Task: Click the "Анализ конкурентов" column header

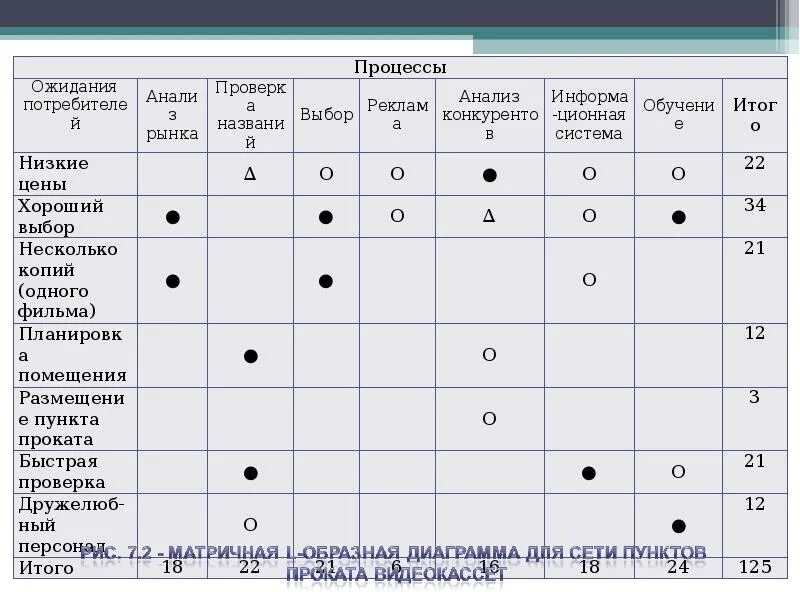Action: pyautogui.click(x=490, y=115)
